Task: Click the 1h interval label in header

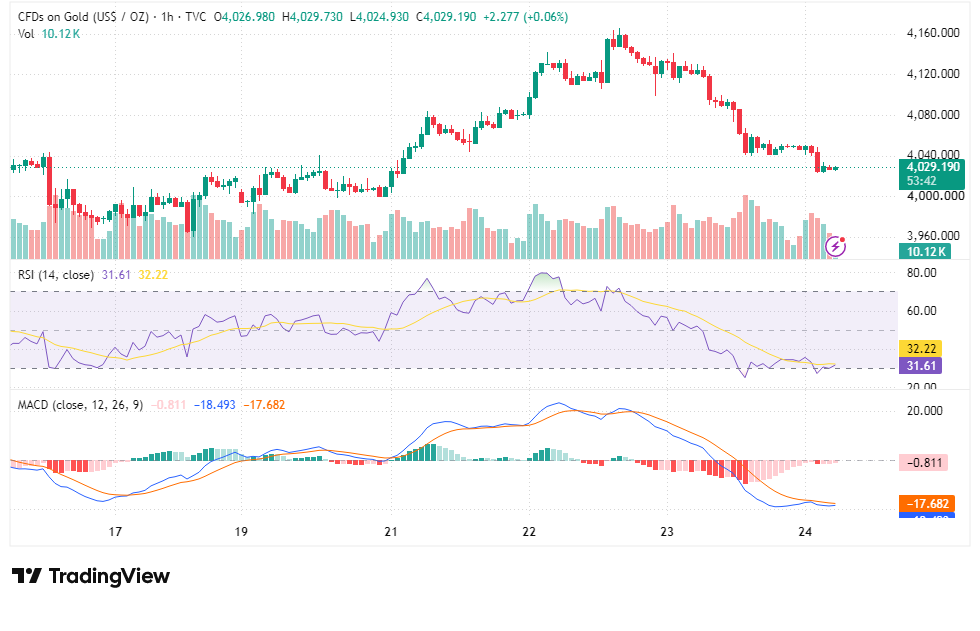Action: point(167,17)
